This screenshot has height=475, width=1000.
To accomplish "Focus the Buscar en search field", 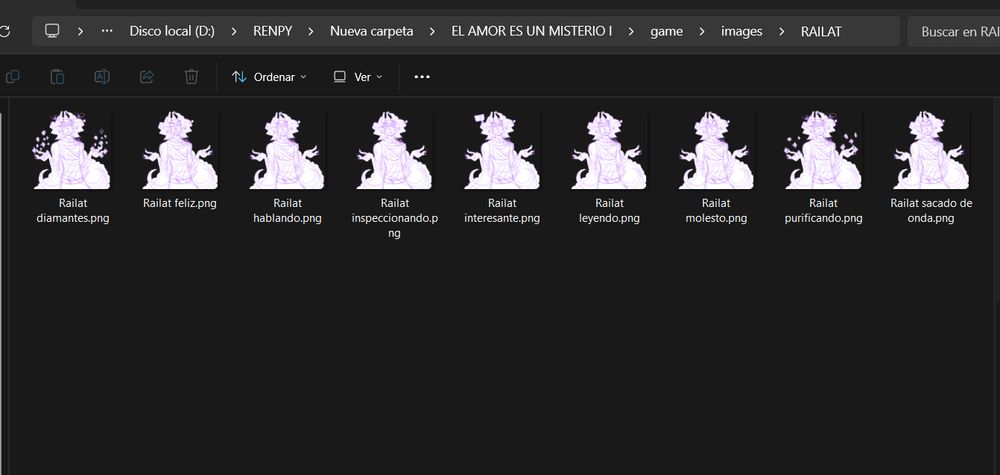I will [954, 31].
